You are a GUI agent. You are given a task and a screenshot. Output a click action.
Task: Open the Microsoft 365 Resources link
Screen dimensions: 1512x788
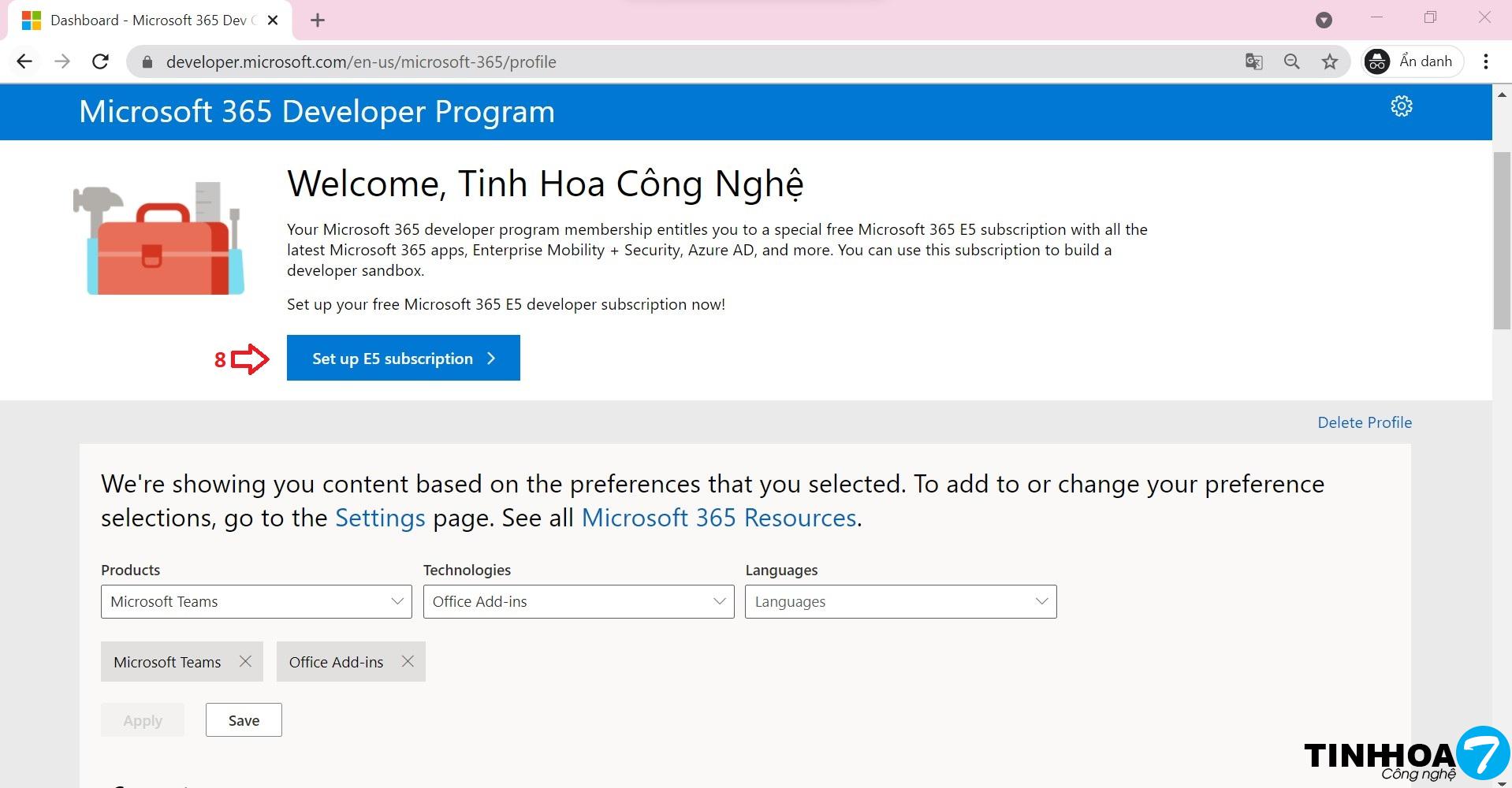(718, 518)
